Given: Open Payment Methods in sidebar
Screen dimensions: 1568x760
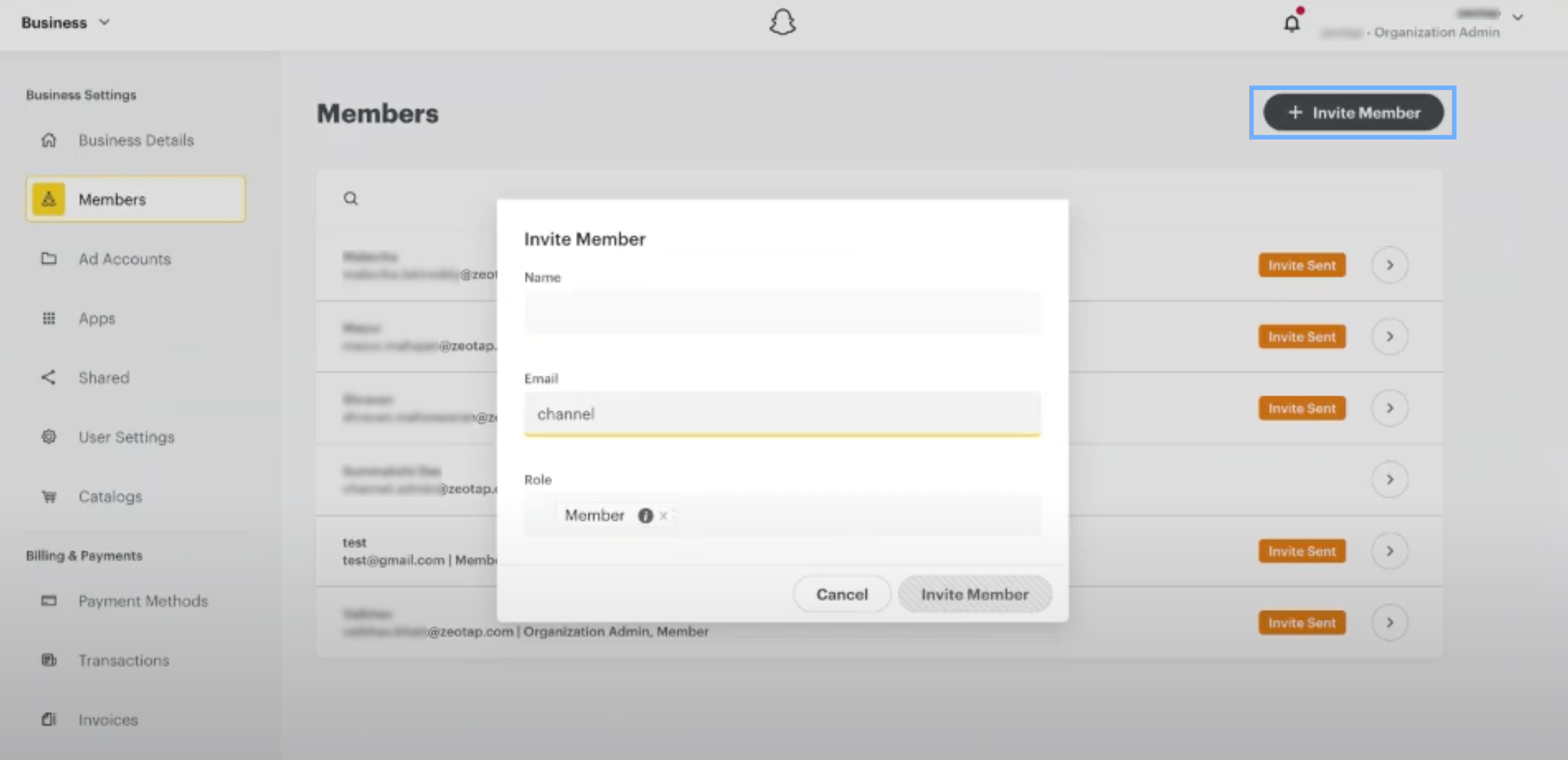Looking at the screenshot, I should [143, 601].
